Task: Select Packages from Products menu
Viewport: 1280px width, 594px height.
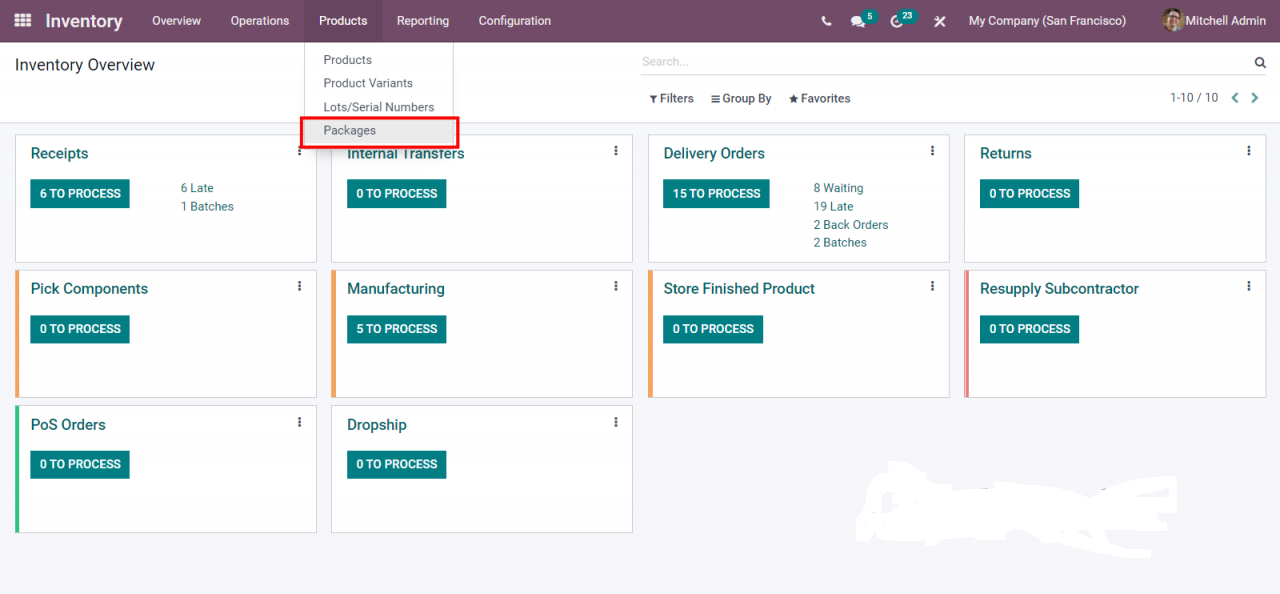Action: [350, 131]
